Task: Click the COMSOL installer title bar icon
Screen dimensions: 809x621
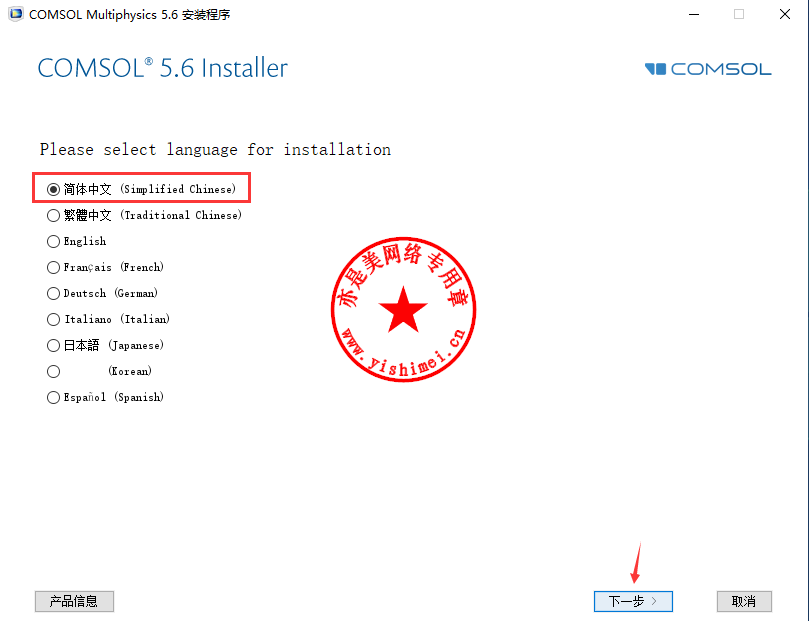Action: [16, 14]
